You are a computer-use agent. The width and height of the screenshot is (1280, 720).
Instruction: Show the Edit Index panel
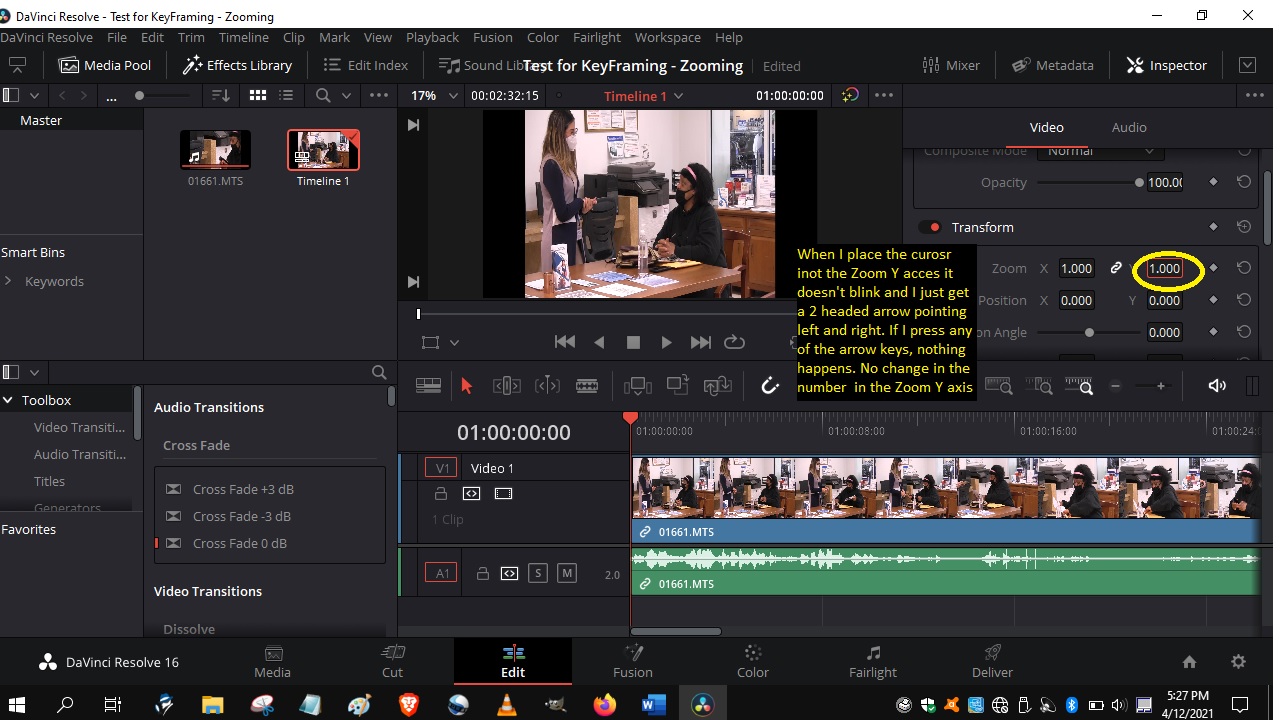point(366,65)
